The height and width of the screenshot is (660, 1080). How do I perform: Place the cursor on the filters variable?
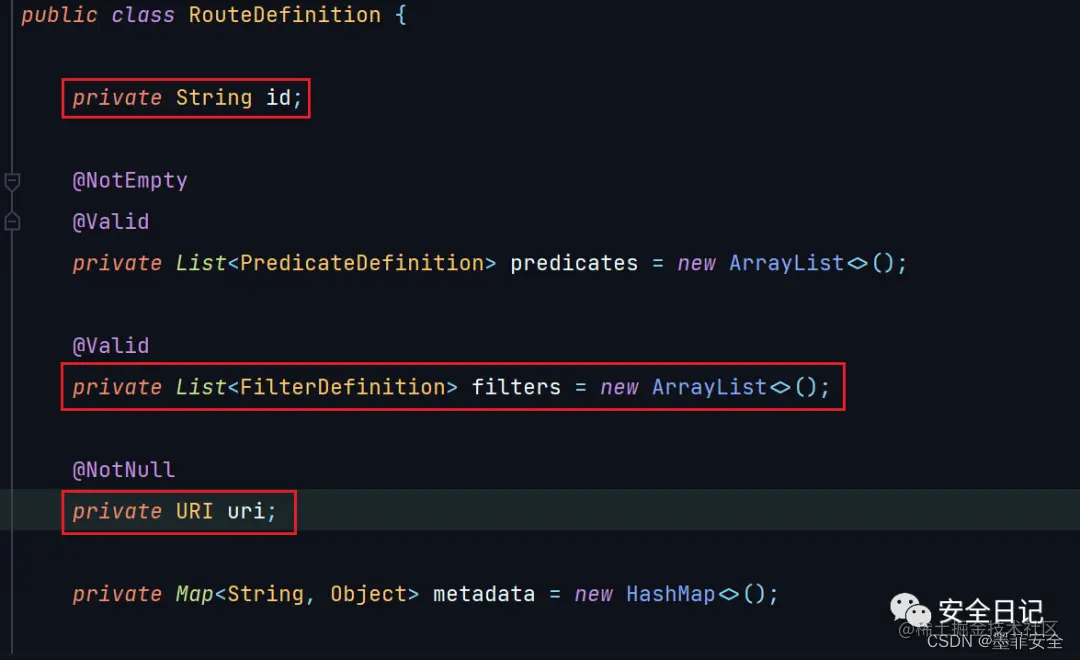(x=516, y=387)
